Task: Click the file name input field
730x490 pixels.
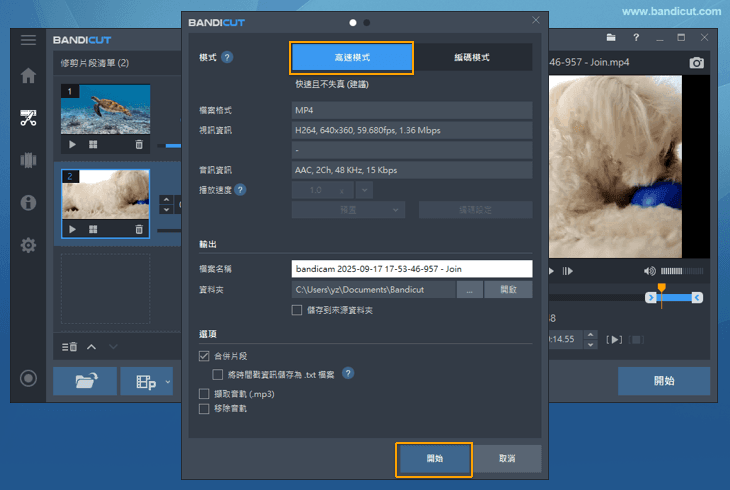Action: click(412, 269)
